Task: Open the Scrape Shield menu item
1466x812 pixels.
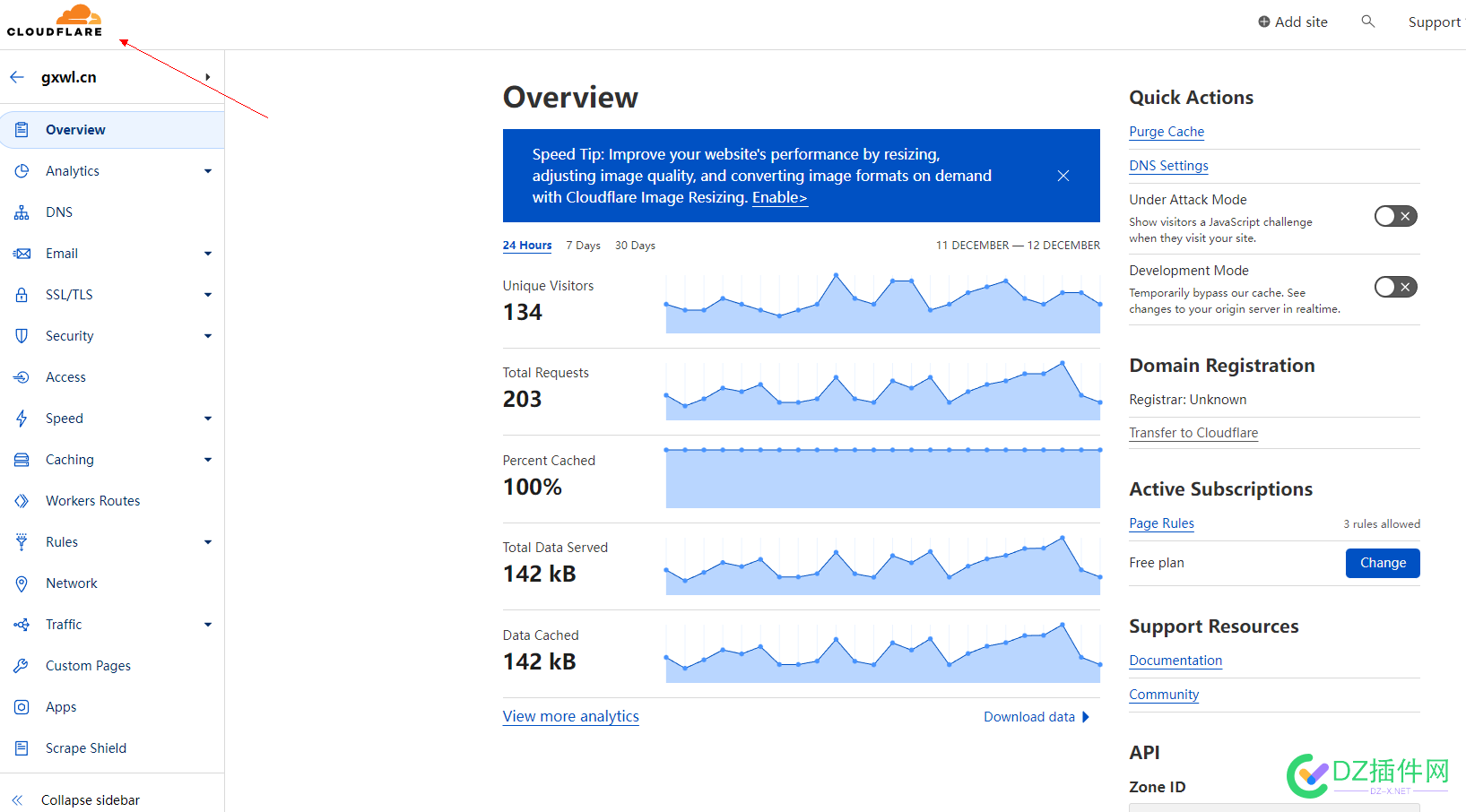Action: point(112,748)
